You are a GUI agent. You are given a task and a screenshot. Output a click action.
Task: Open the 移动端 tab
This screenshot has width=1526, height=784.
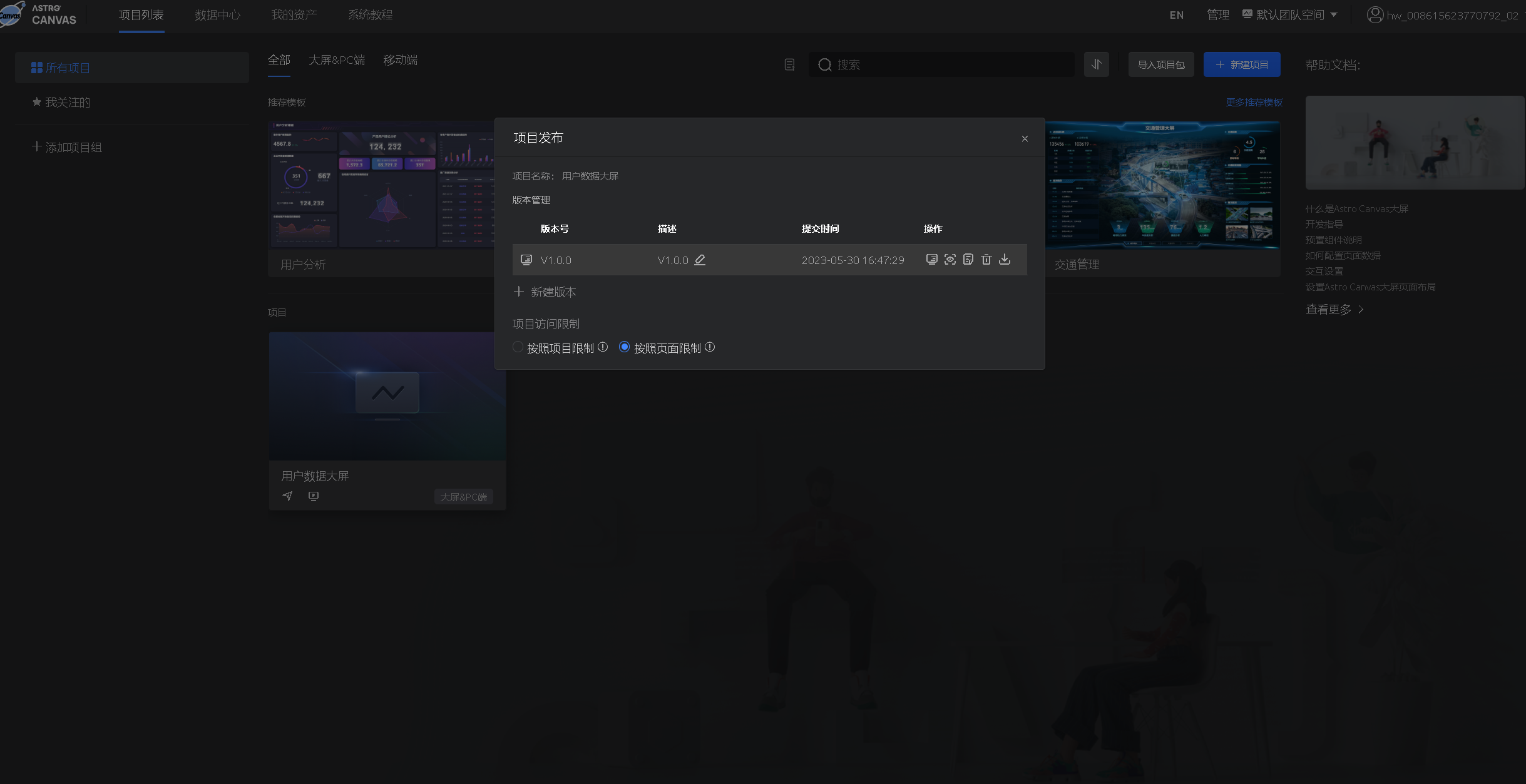pyautogui.click(x=400, y=60)
